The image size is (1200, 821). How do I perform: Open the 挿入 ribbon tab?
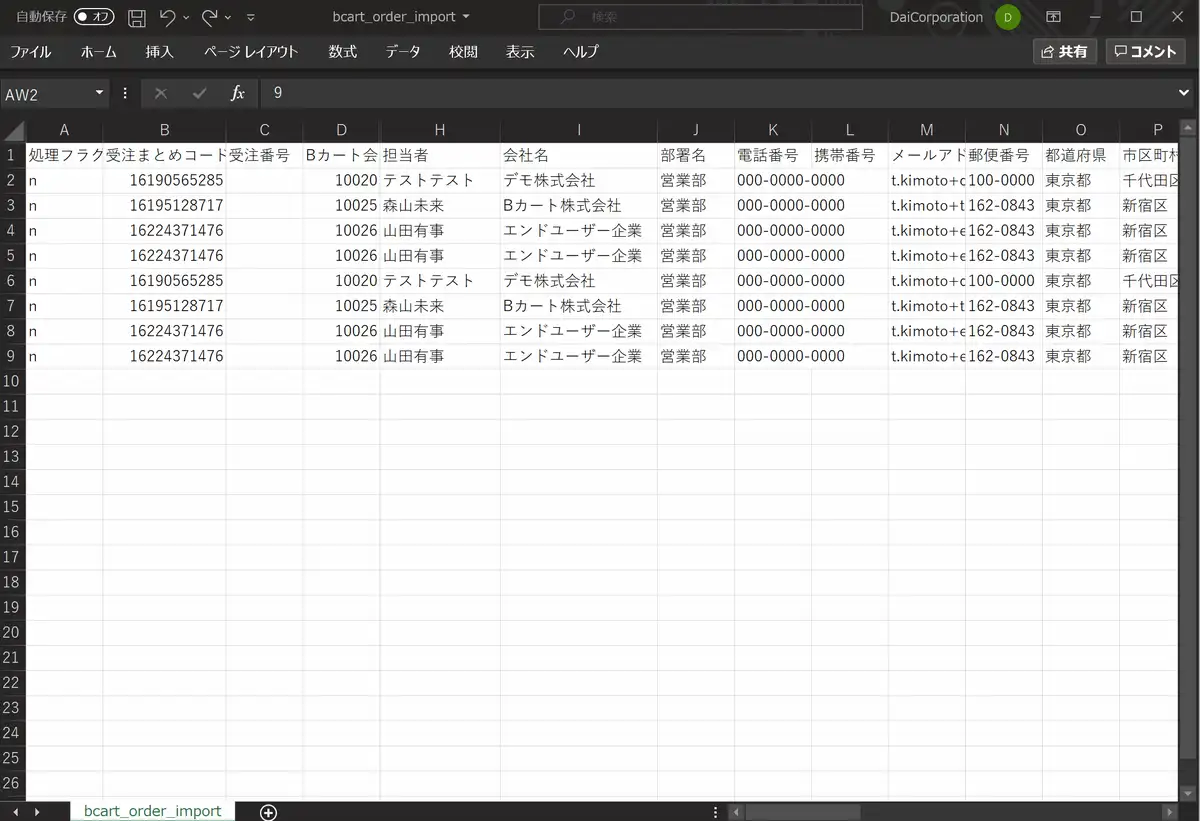click(159, 52)
